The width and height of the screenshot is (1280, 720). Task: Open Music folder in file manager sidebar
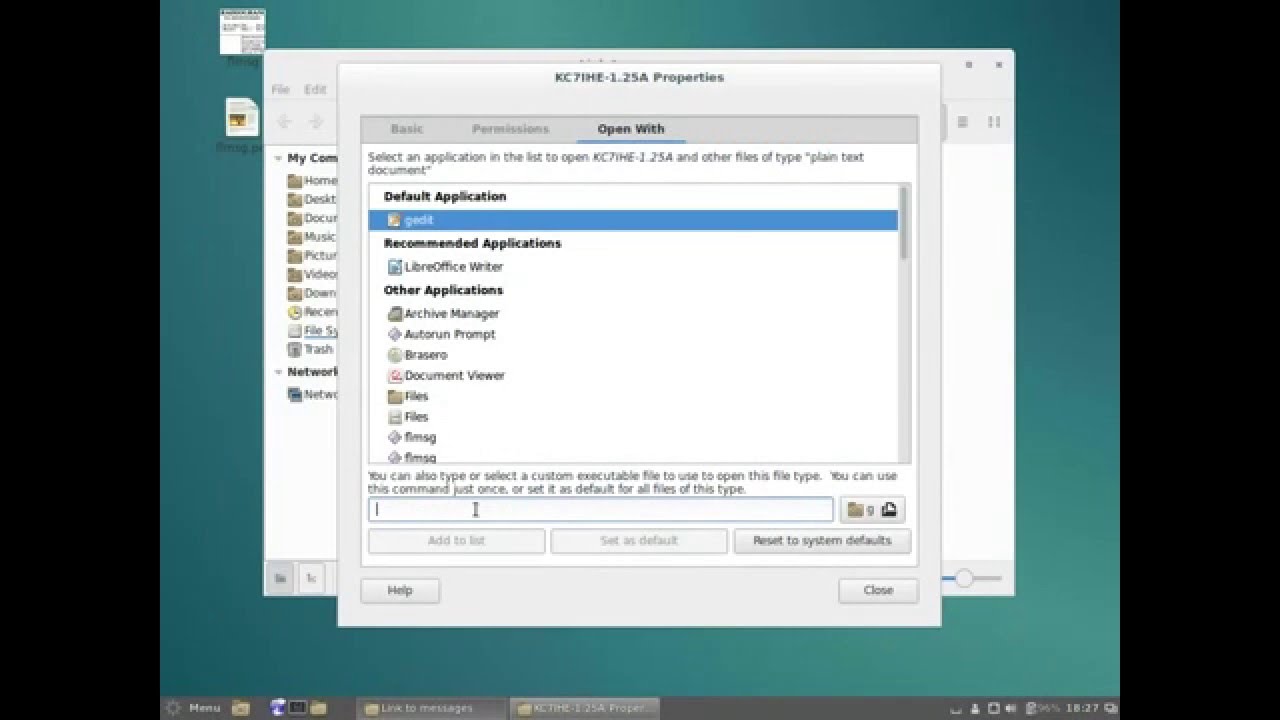(x=312, y=237)
